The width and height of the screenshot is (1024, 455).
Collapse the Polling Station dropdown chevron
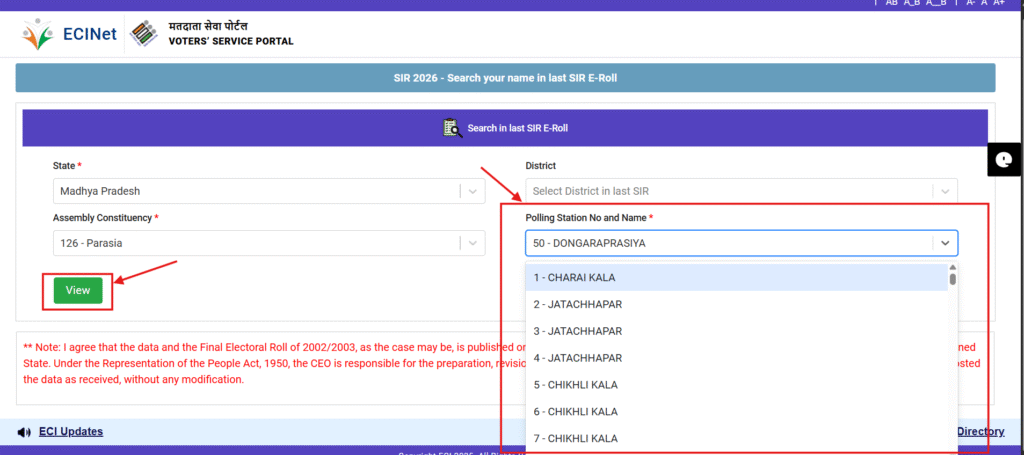[x=943, y=242]
